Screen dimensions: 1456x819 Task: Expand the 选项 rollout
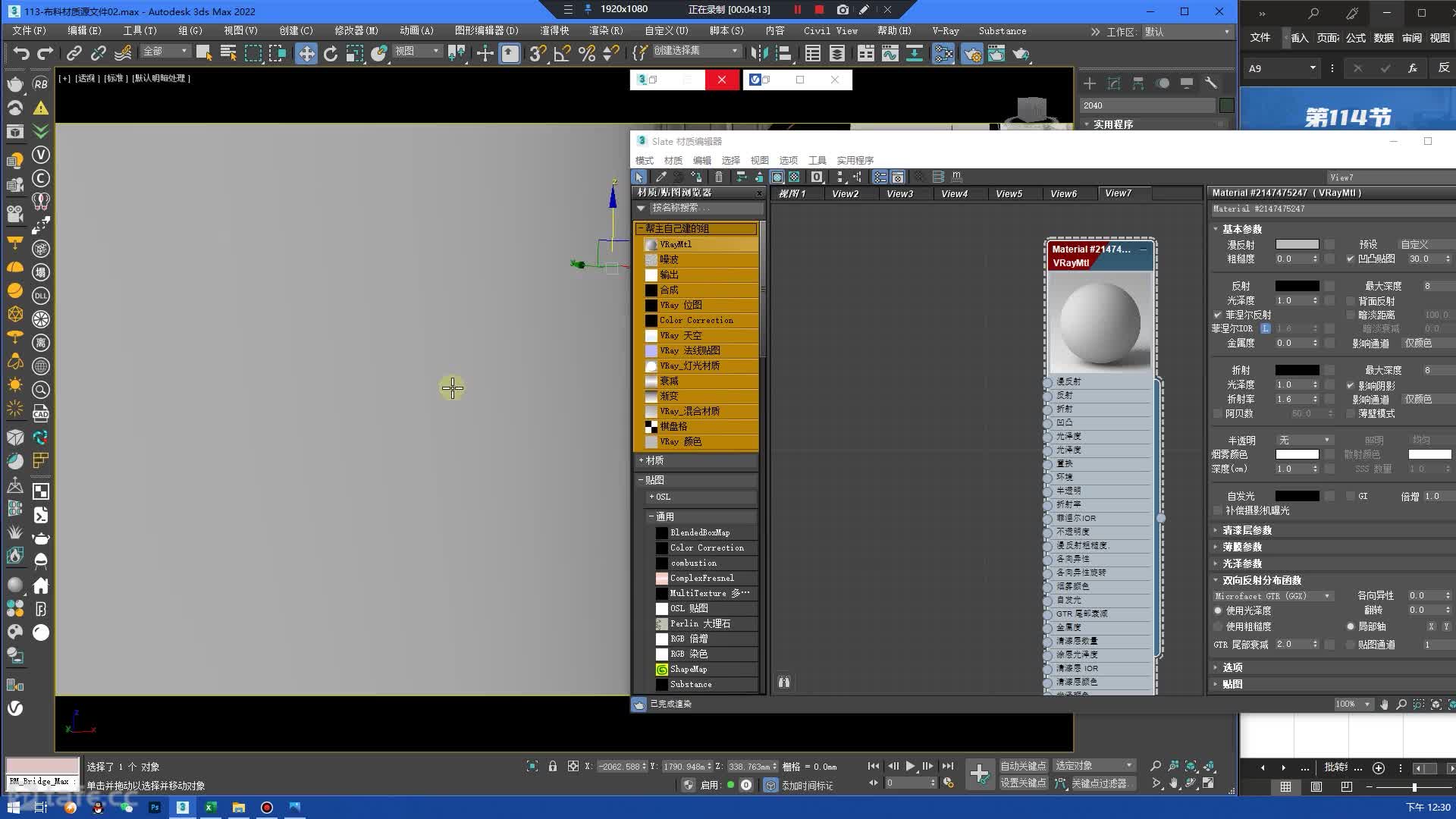(x=1232, y=668)
